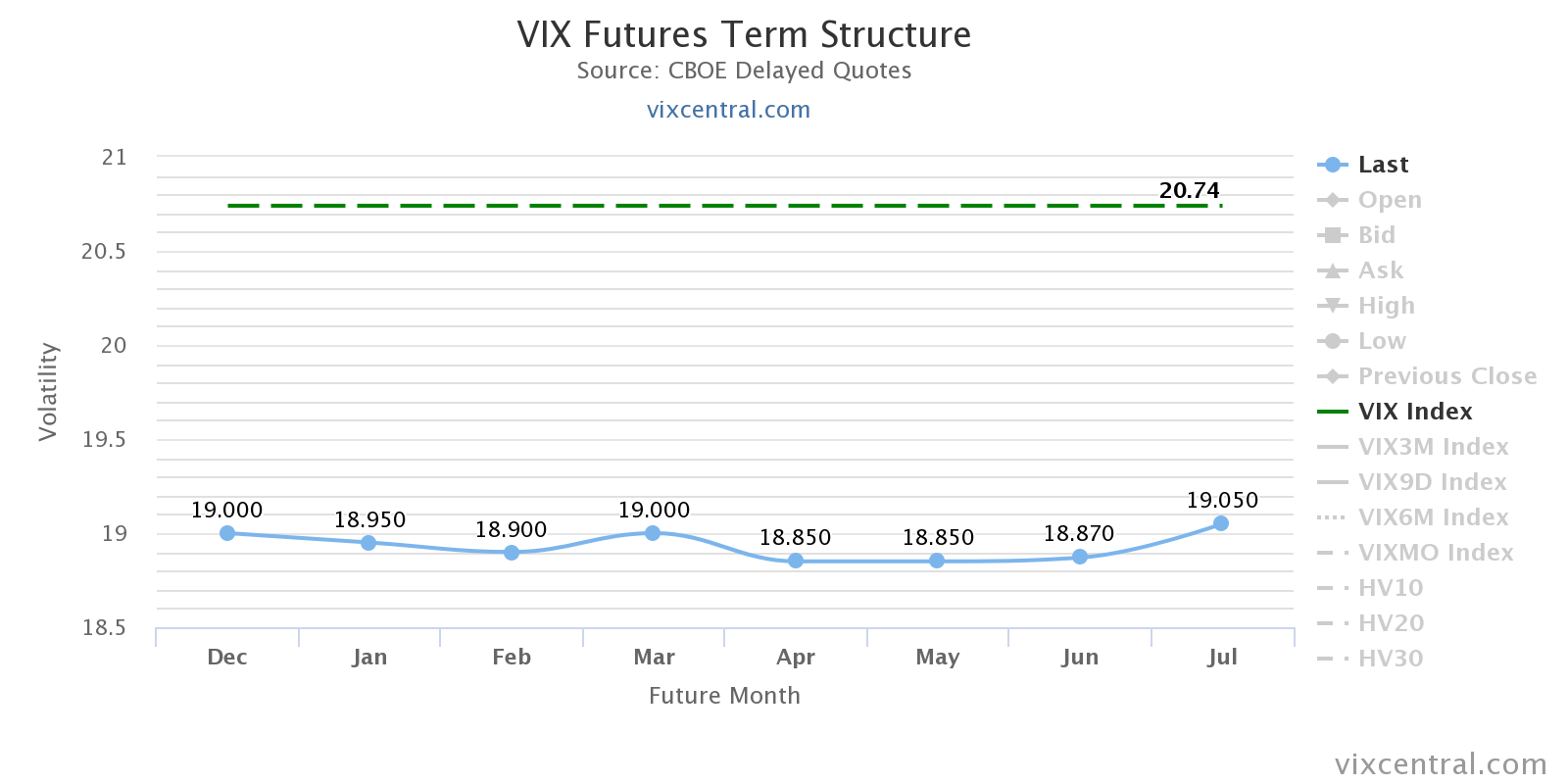Screen dimensions: 1568x784
Task: Toggle HV20 legend entry
Action: pos(1390,623)
